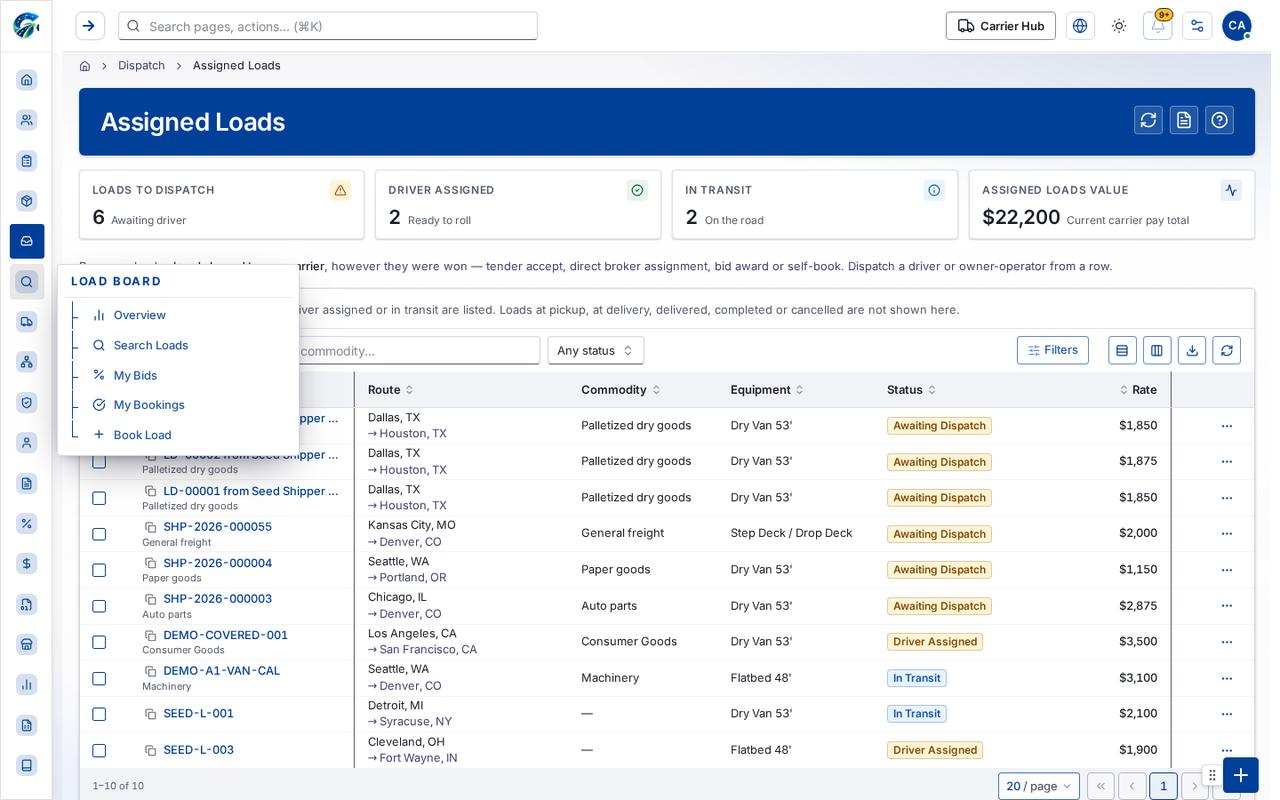Switch theme using the sun icon

(x=1119, y=26)
